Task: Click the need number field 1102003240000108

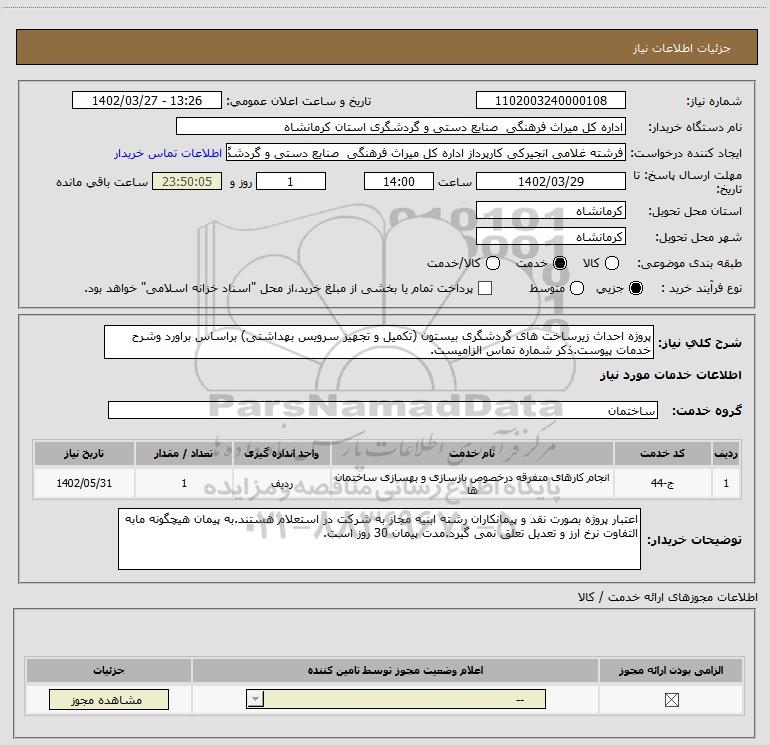Action: (550, 100)
